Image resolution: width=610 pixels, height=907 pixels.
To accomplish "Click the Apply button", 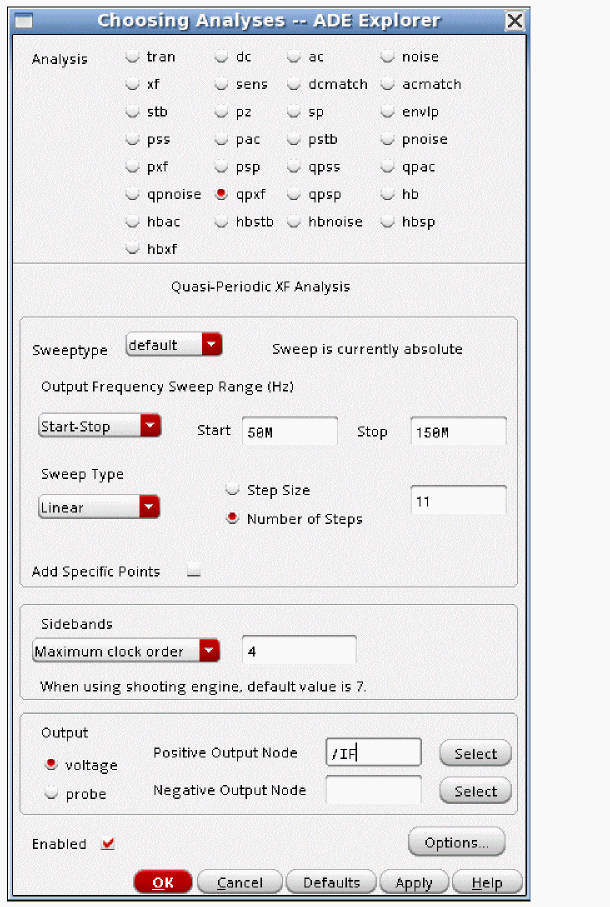I will (x=414, y=882).
